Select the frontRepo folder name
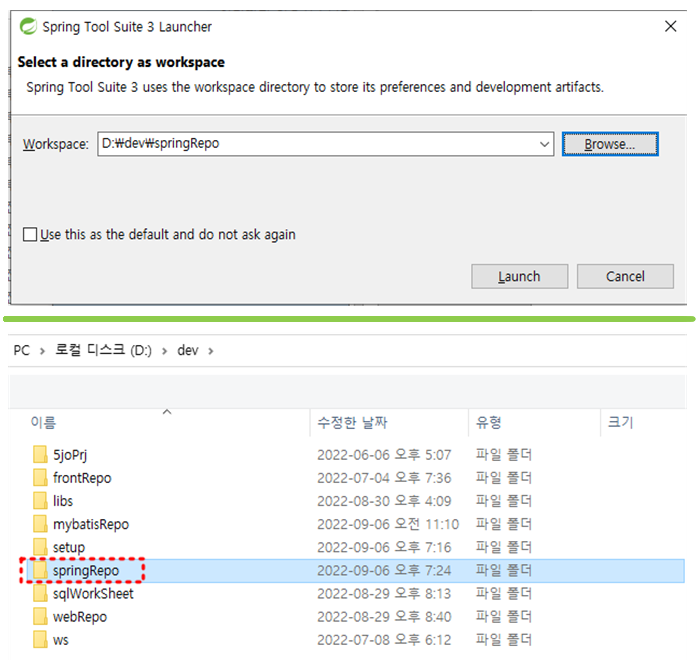This screenshot has width=698, height=660. click(82, 478)
